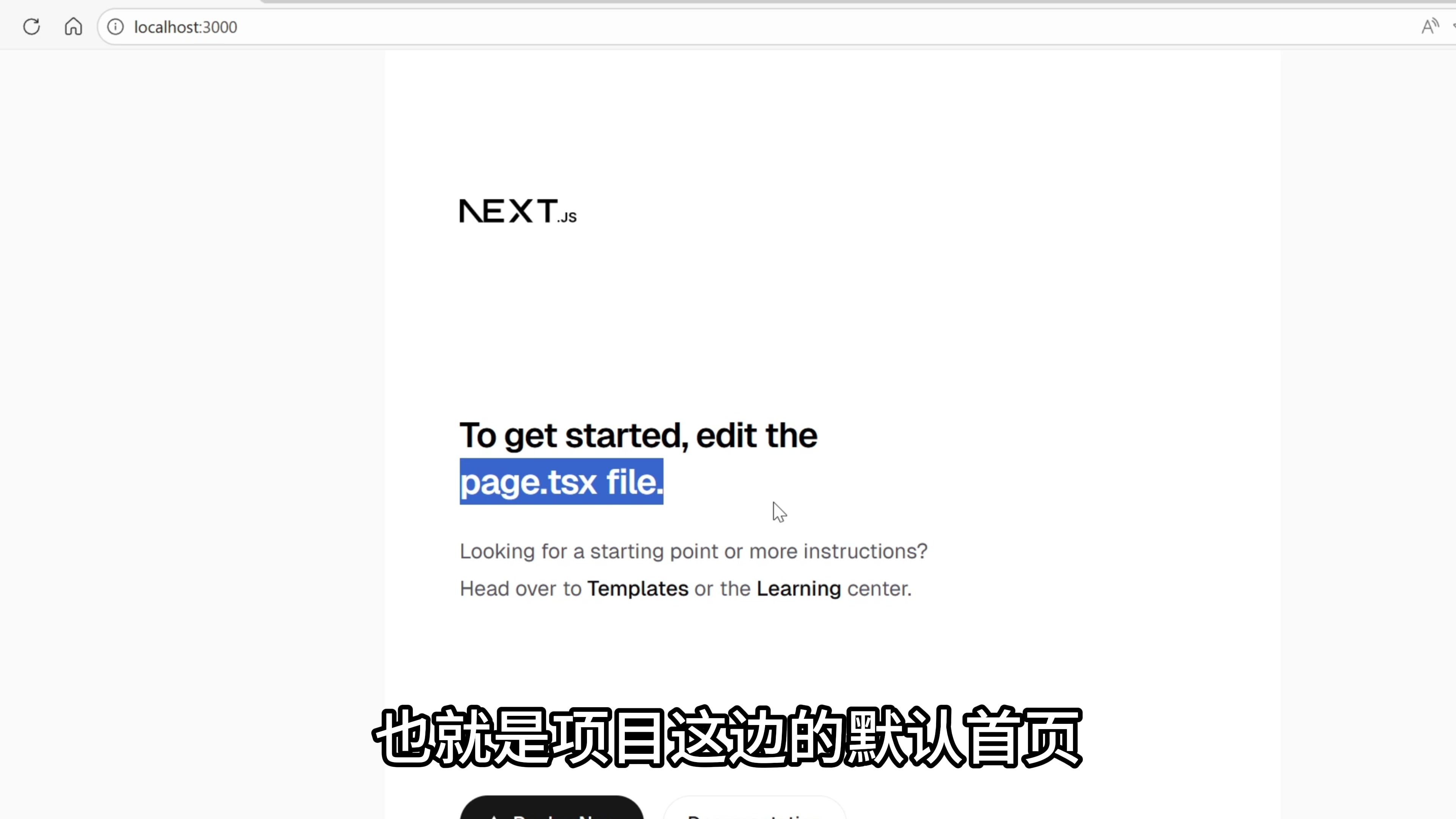The image size is (1456, 819).
Task: Click the 'To get started, edit the' heading
Action: click(x=638, y=435)
